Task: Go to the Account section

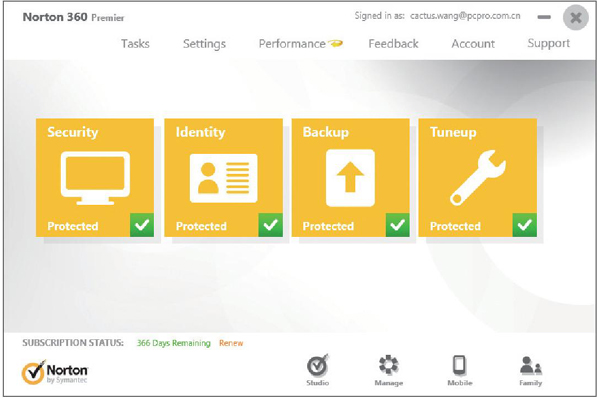Action: coord(473,44)
